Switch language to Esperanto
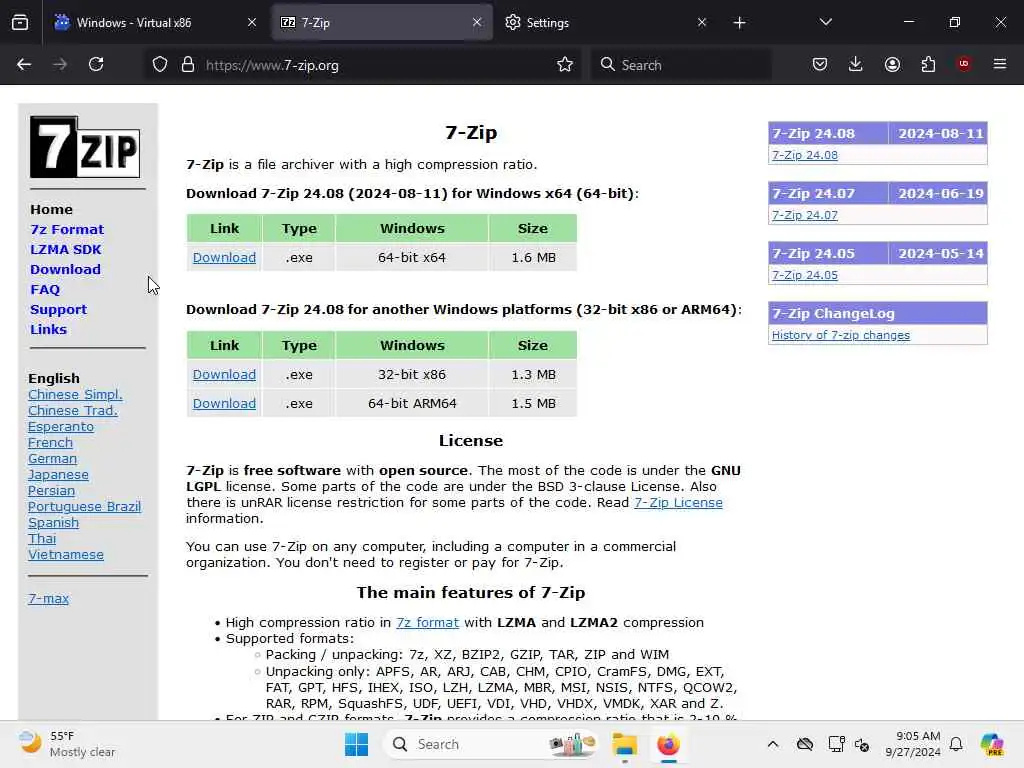1024x768 pixels. (x=61, y=426)
